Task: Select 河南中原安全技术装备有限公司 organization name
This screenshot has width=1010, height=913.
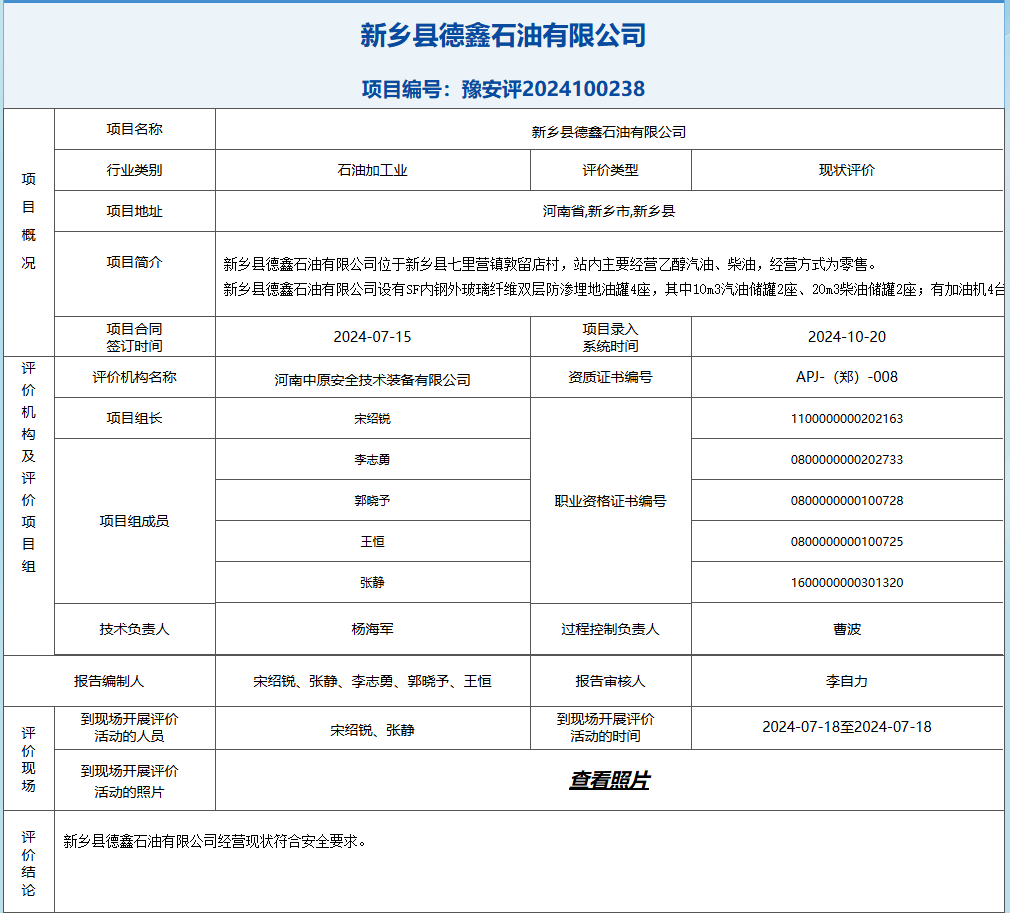Action: click(x=372, y=380)
